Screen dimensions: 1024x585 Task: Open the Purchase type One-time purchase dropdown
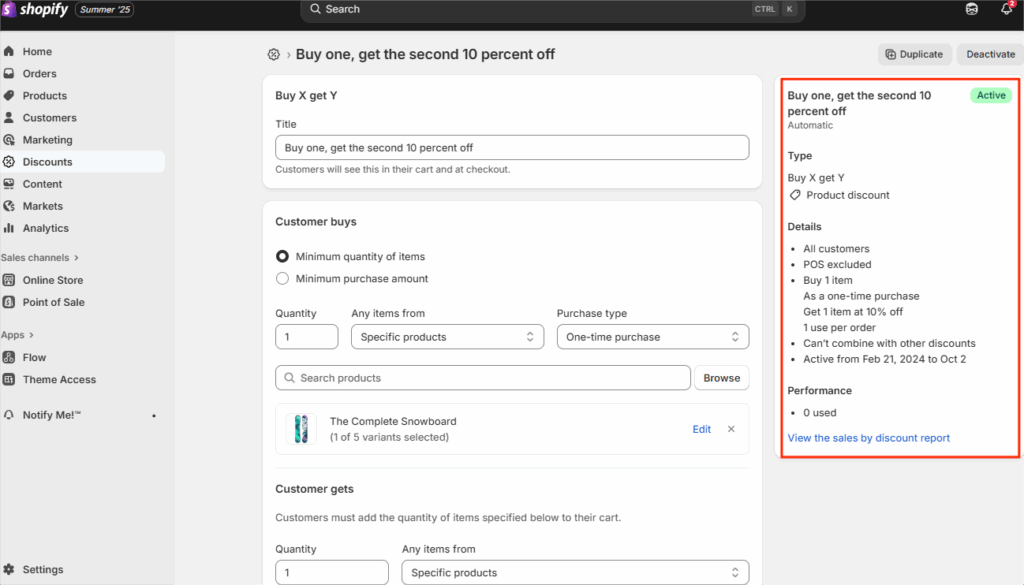coord(652,337)
